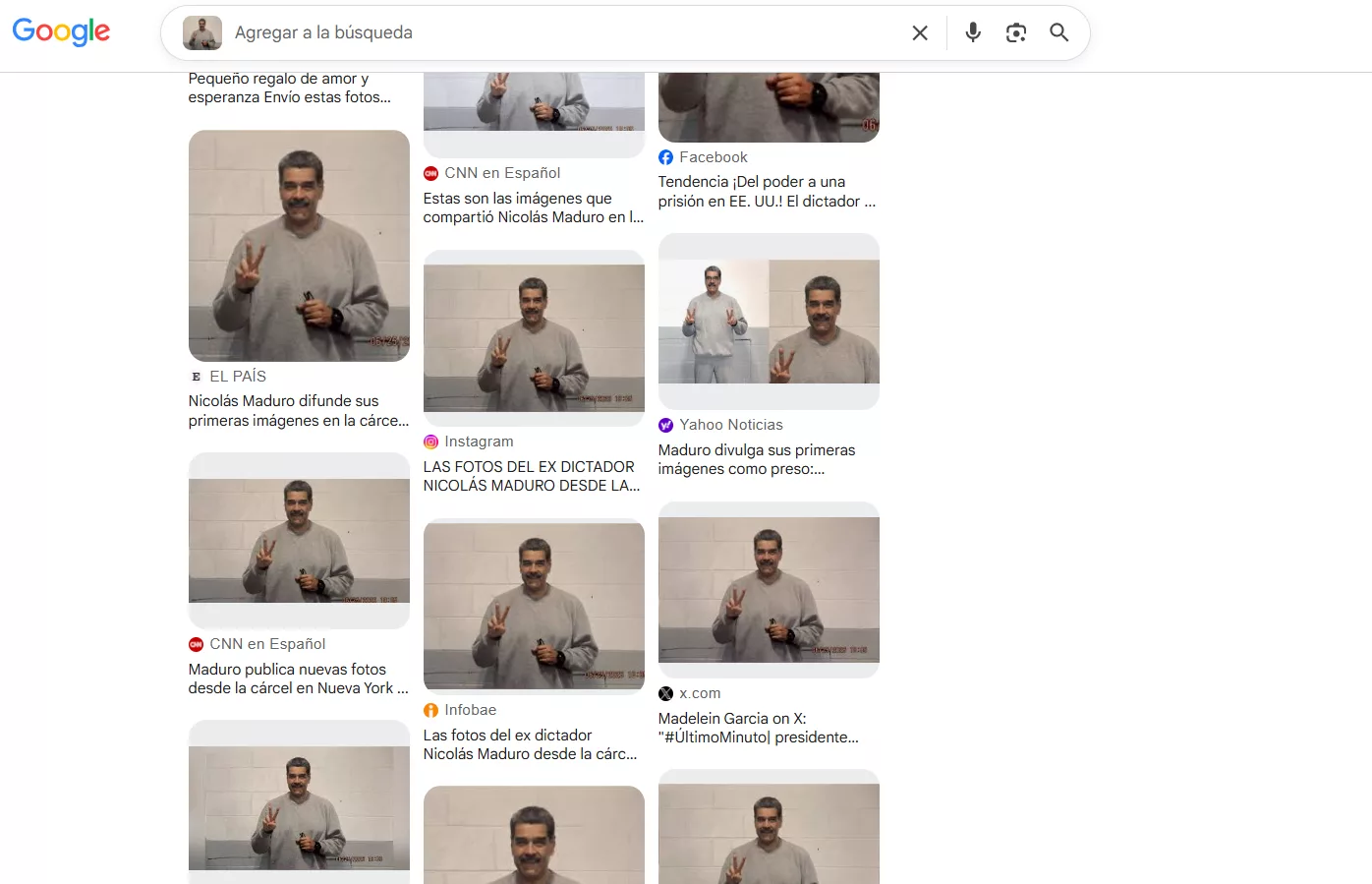
Task: Click the EL PAÍS favicon
Action: (x=196, y=377)
